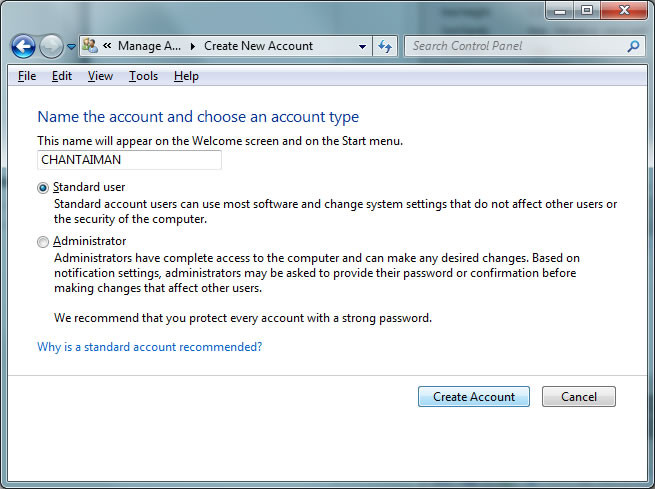The height and width of the screenshot is (489, 655).
Task: Click the refresh icon next to address bar
Action: (385, 46)
